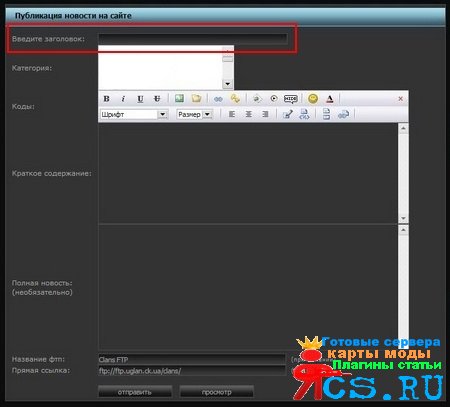The width and height of the screenshot is (450, 407).
Task: Click the category list down arrow
Action: click(228, 84)
